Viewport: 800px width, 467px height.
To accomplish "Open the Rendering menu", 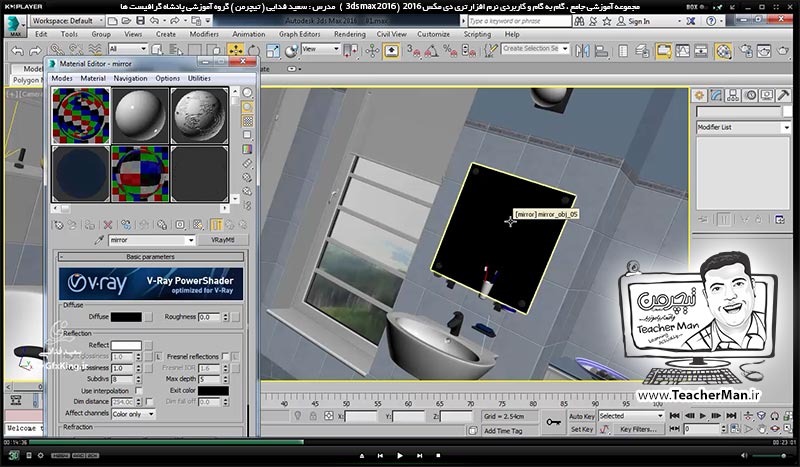I will click(349, 34).
